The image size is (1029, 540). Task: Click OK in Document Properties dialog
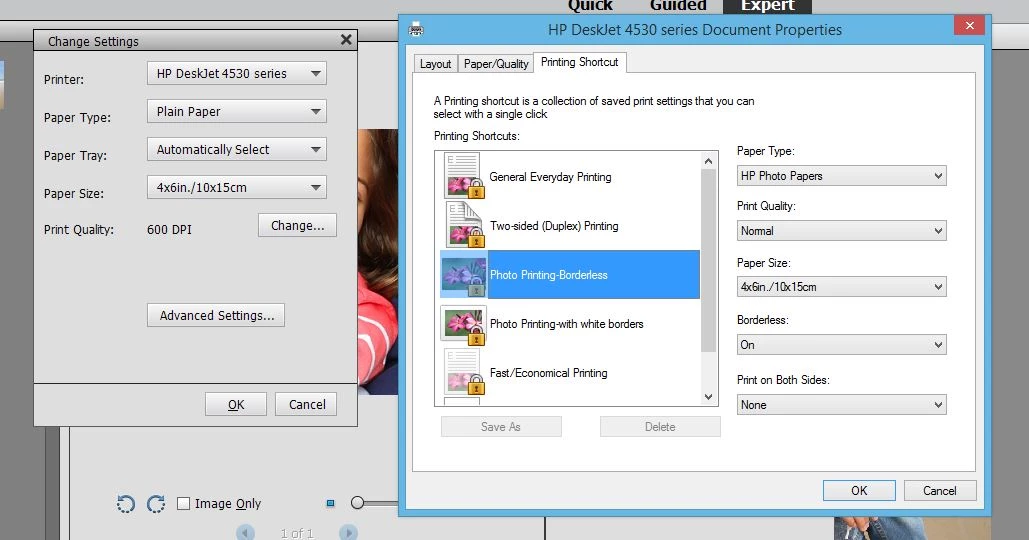point(859,491)
